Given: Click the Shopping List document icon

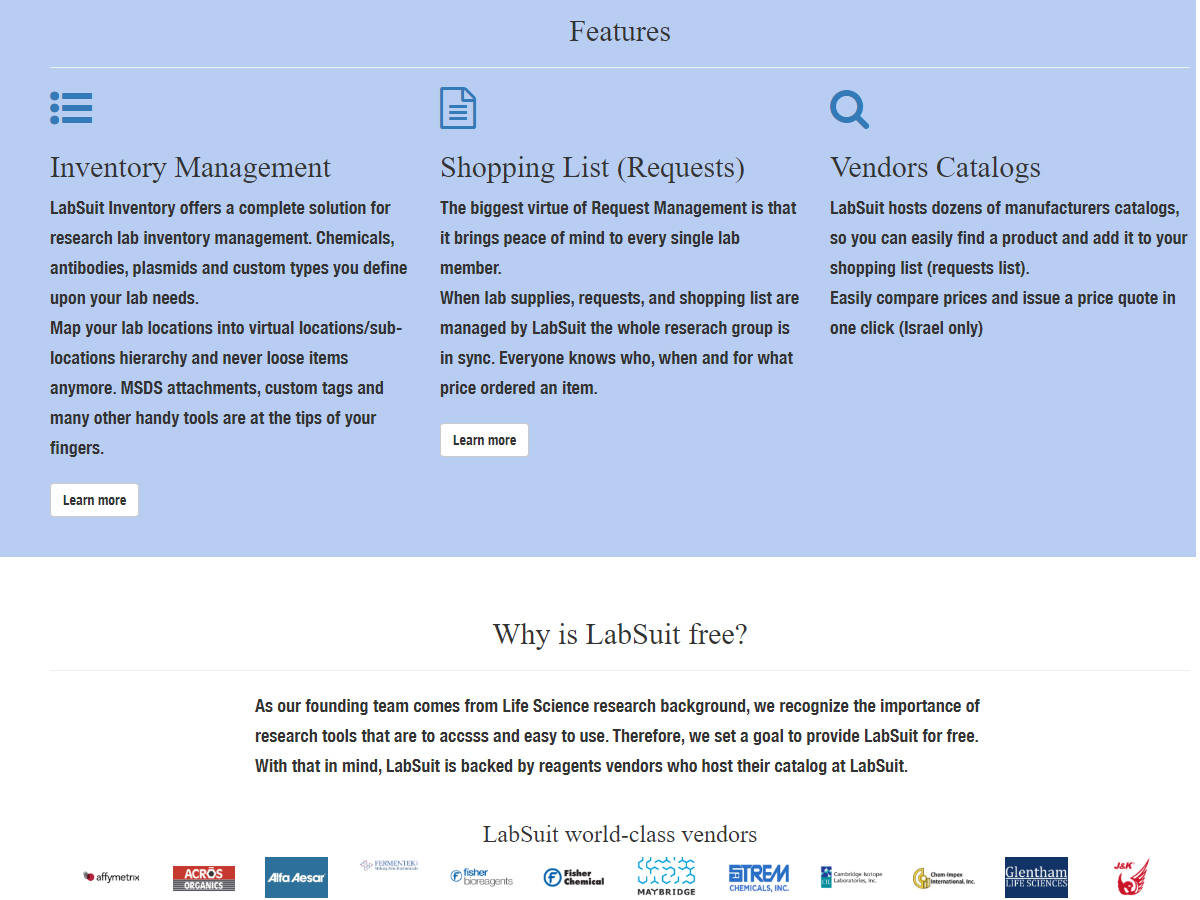Looking at the screenshot, I should [458, 108].
